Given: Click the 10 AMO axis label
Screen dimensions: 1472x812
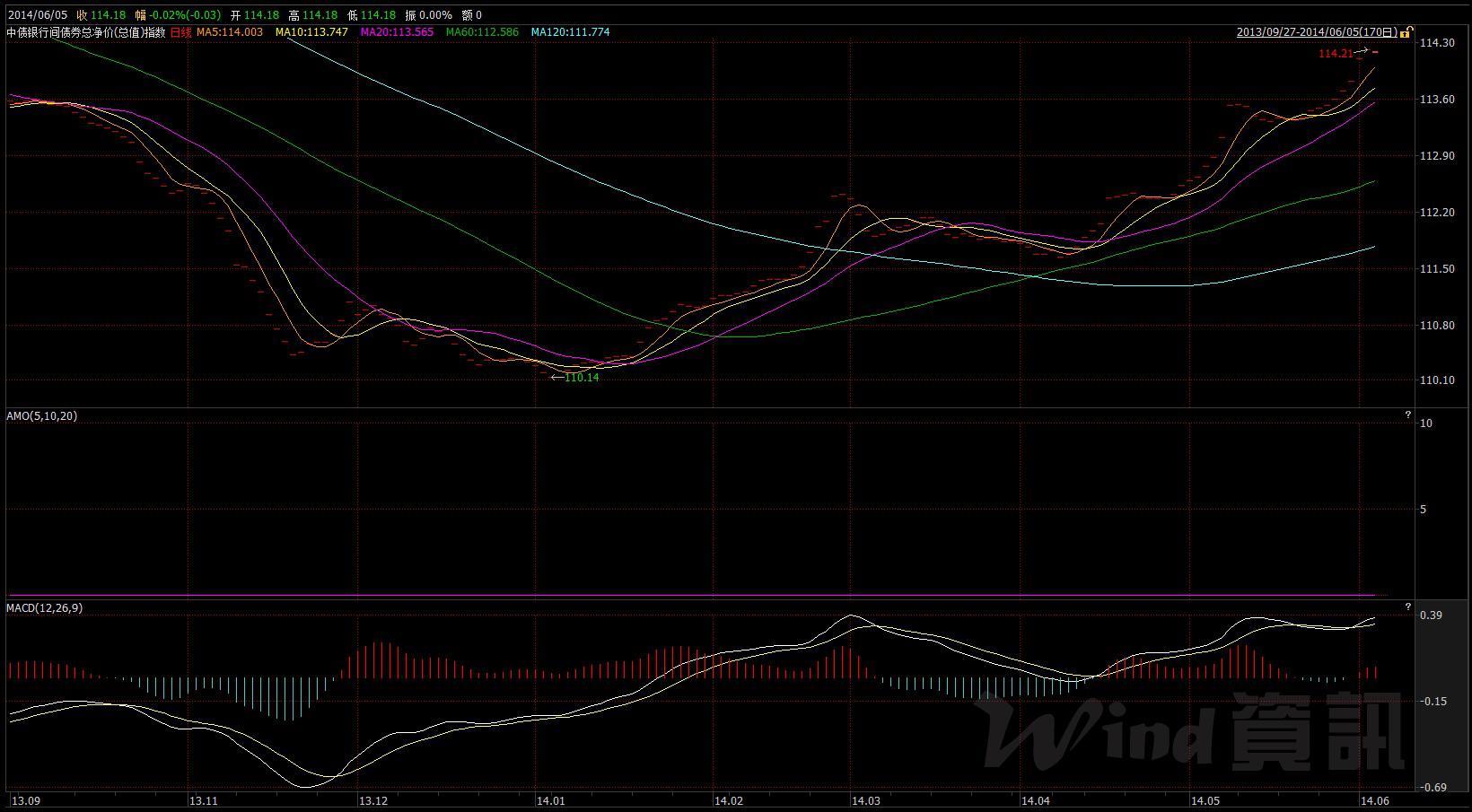Looking at the screenshot, I should pos(1426,423).
